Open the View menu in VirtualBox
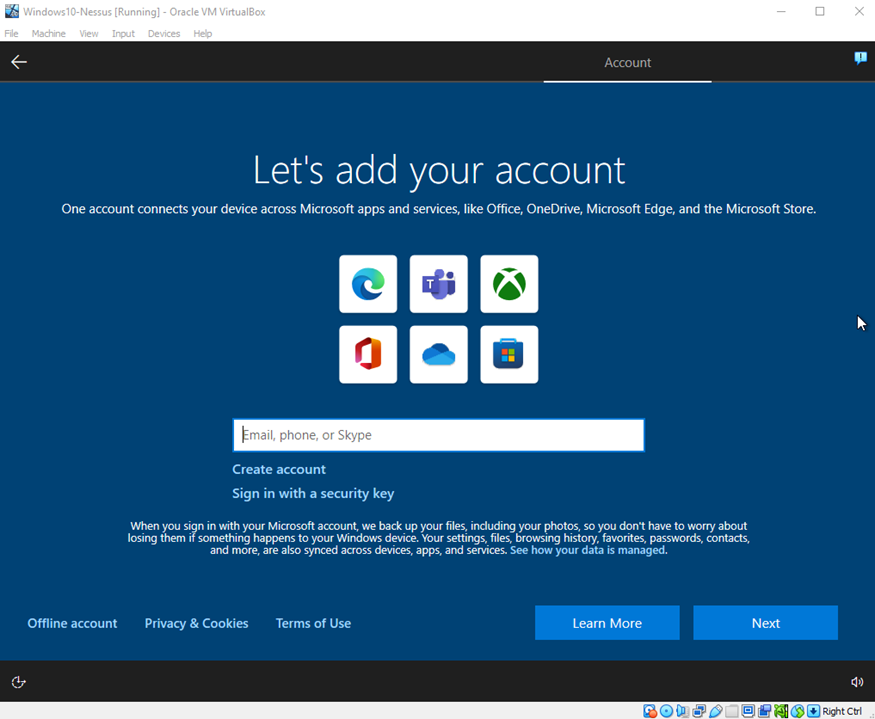875x719 pixels. click(x=89, y=33)
